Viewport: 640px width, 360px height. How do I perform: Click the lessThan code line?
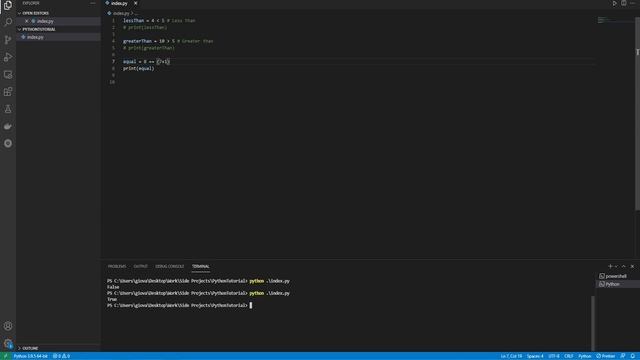[159, 20]
